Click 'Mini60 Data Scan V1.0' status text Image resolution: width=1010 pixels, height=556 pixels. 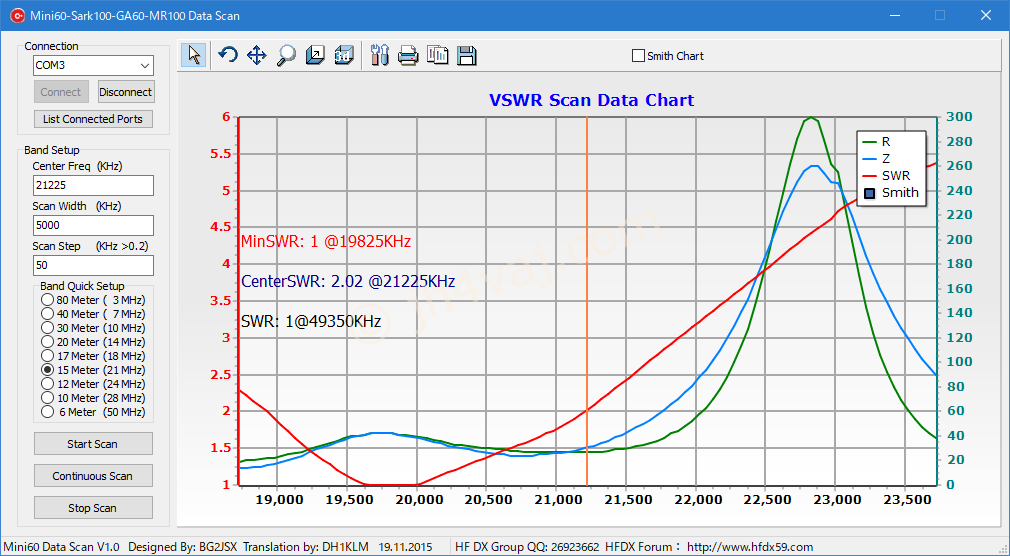click(x=62, y=547)
